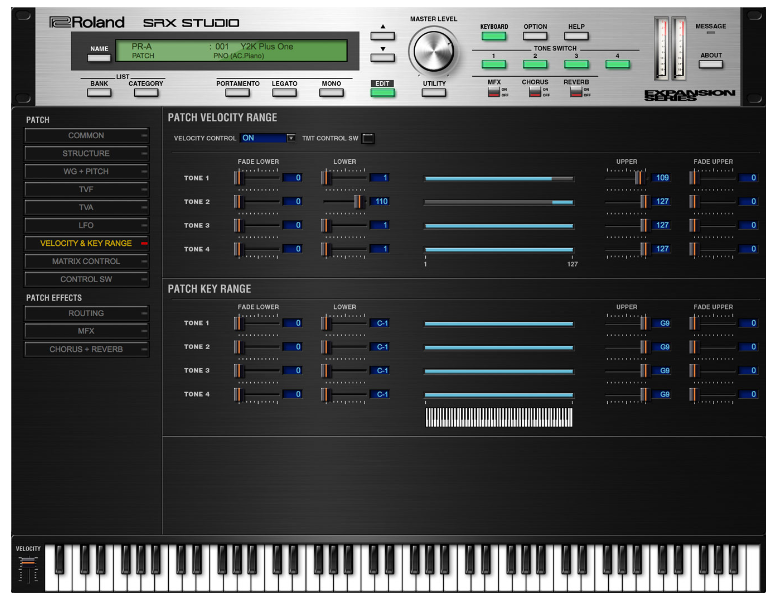The height and width of the screenshot is (601, 773).
Task: Click Tone 4 velocity Fade Upper slider
Action: 712,249
